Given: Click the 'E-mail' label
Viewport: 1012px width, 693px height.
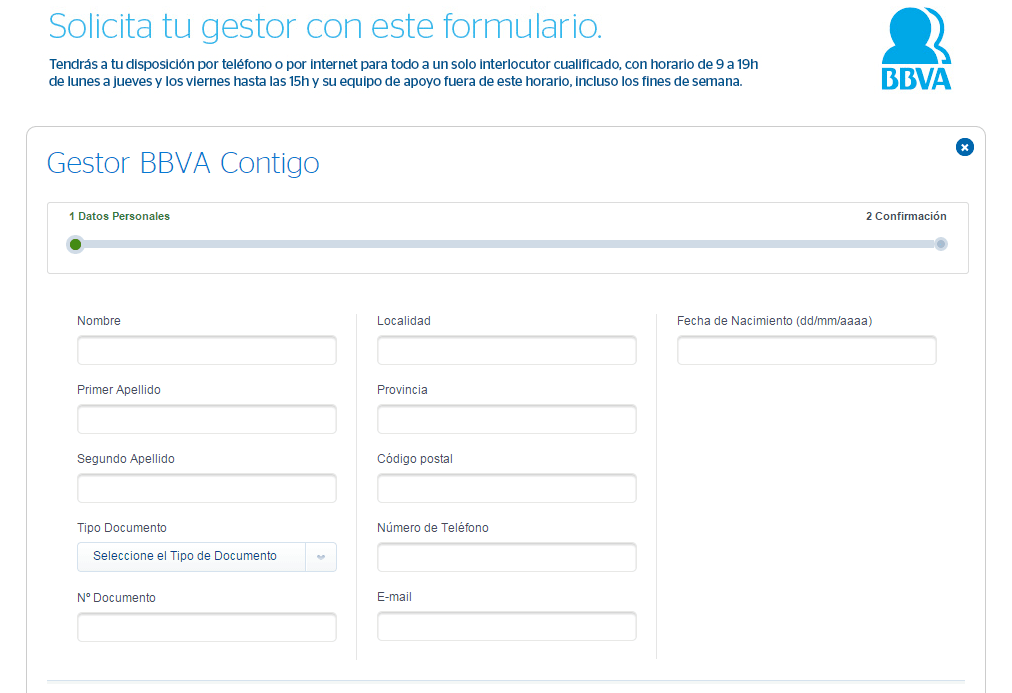Looking at the screenshot, I should [x=394, y=597].
